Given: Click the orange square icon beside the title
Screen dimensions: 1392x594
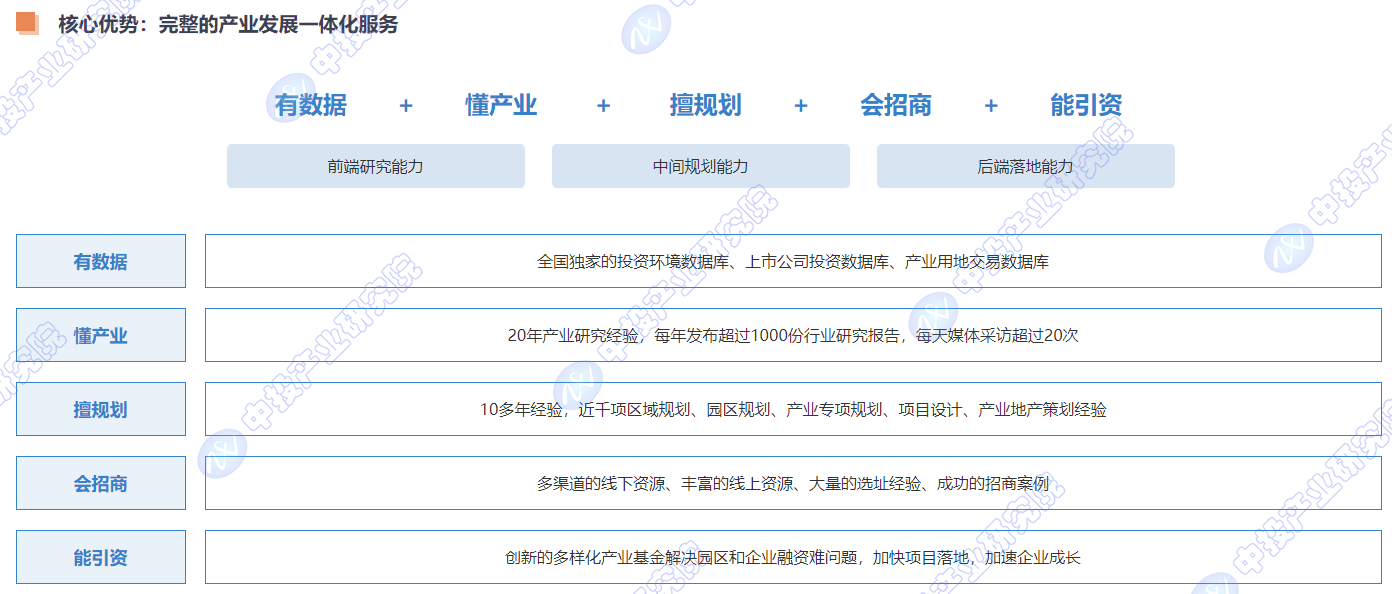Looking at the screenshot, I should tap(28, 24).
